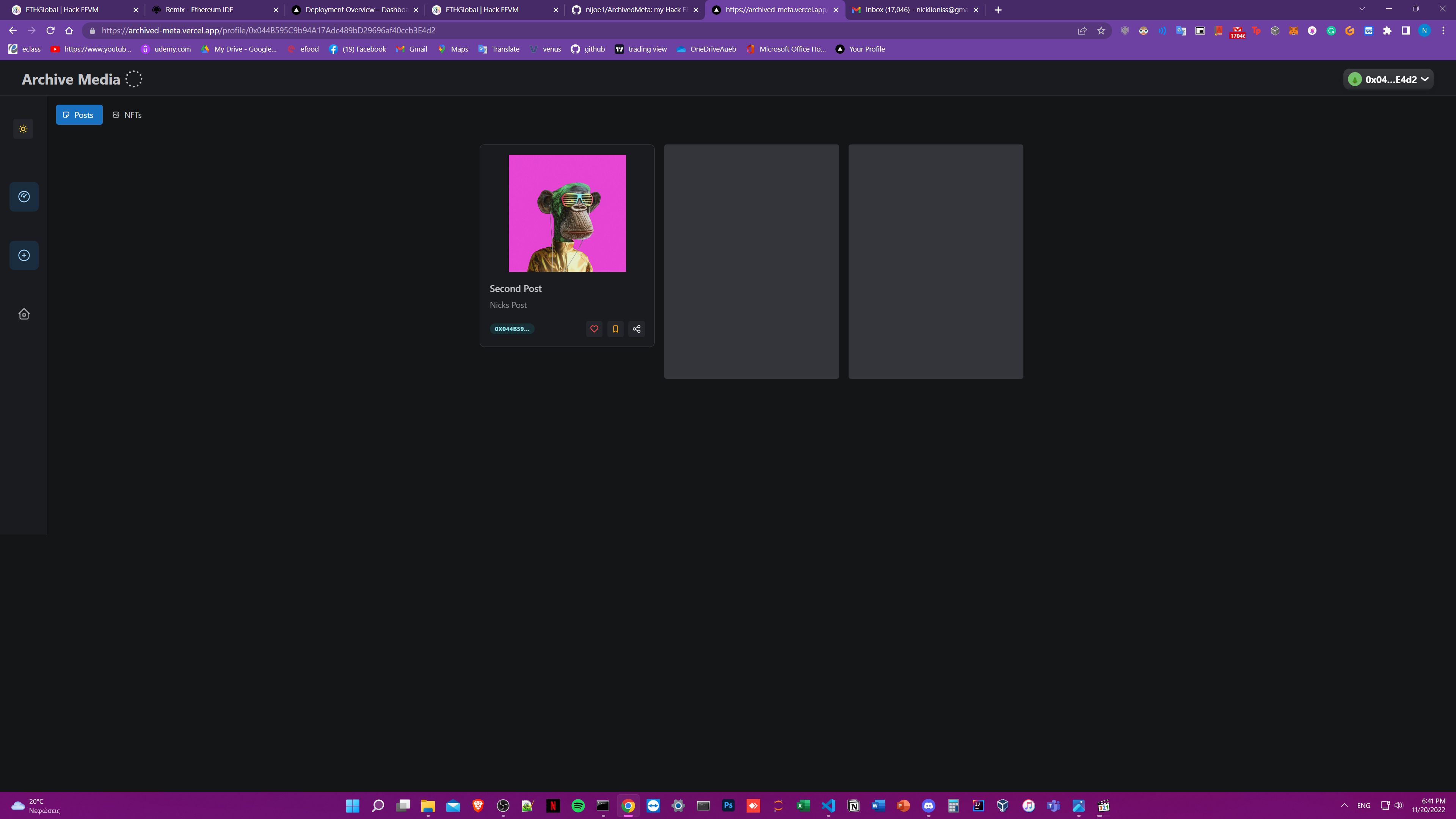The height and width of the screenshot is (819, 1456).
Task: Click the browser back arrow
Action: tap(13, 30)
